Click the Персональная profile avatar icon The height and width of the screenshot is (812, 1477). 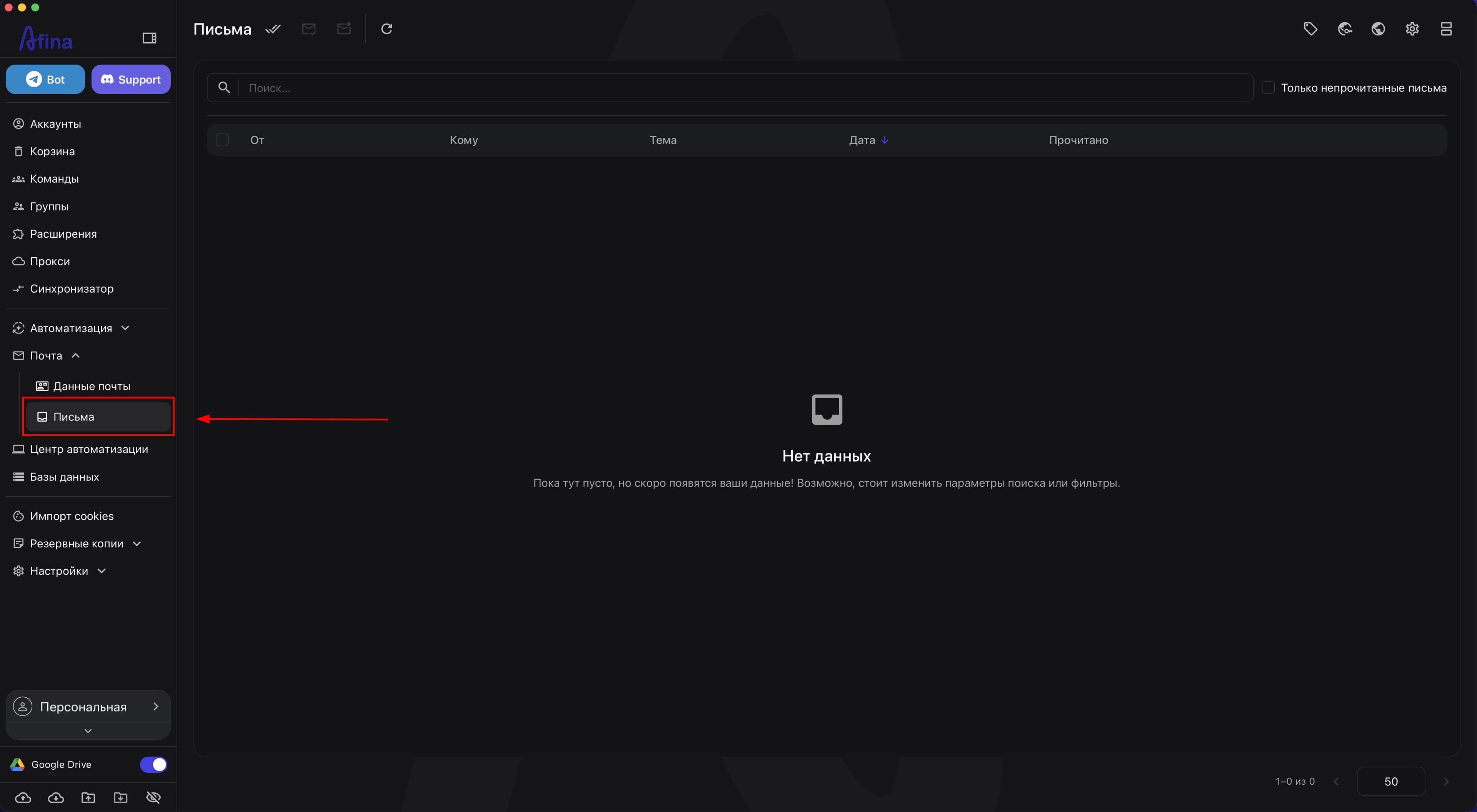[22, 707]
